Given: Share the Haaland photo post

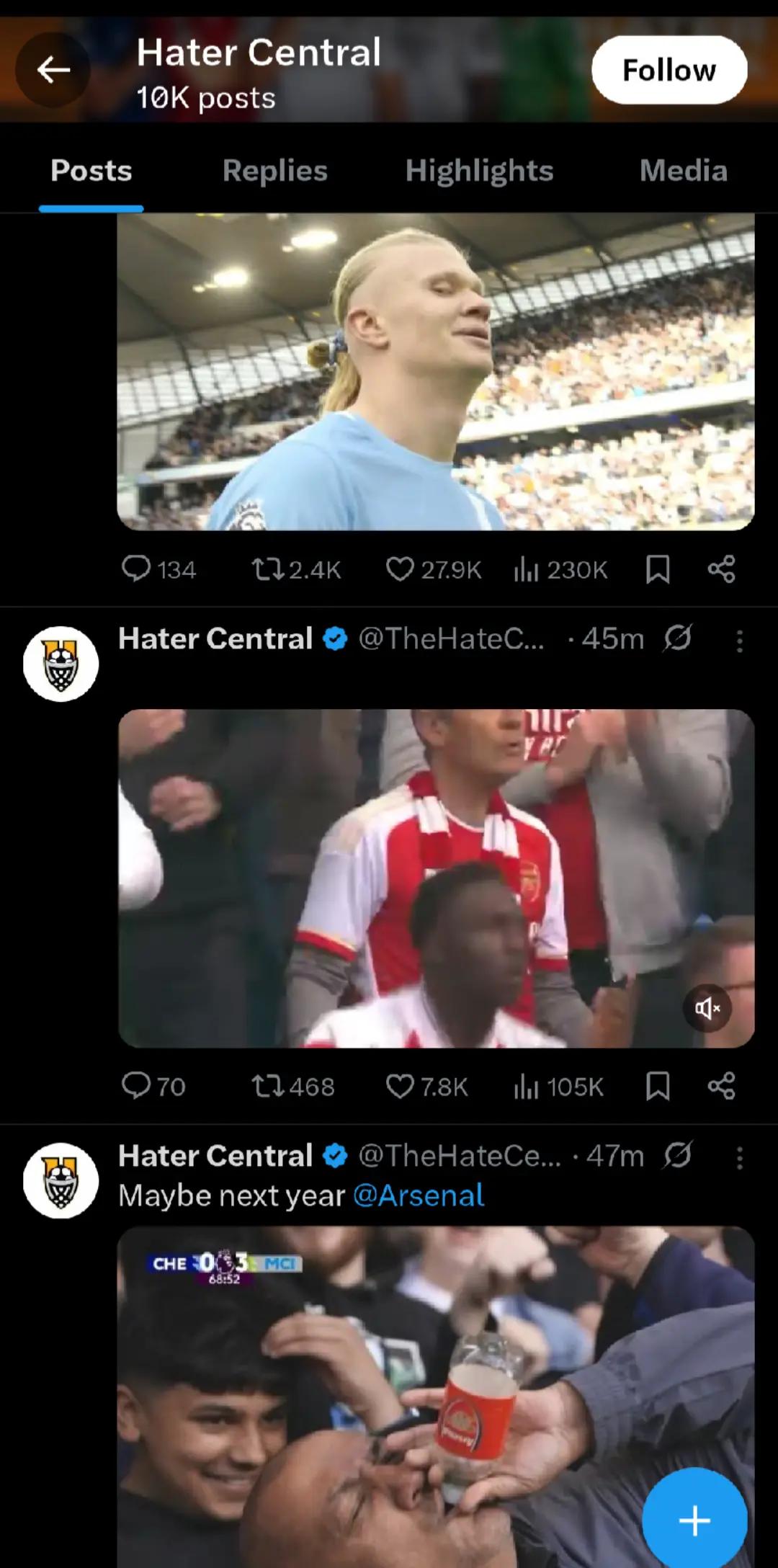Looking at the screenshot, I should point(721,569).
